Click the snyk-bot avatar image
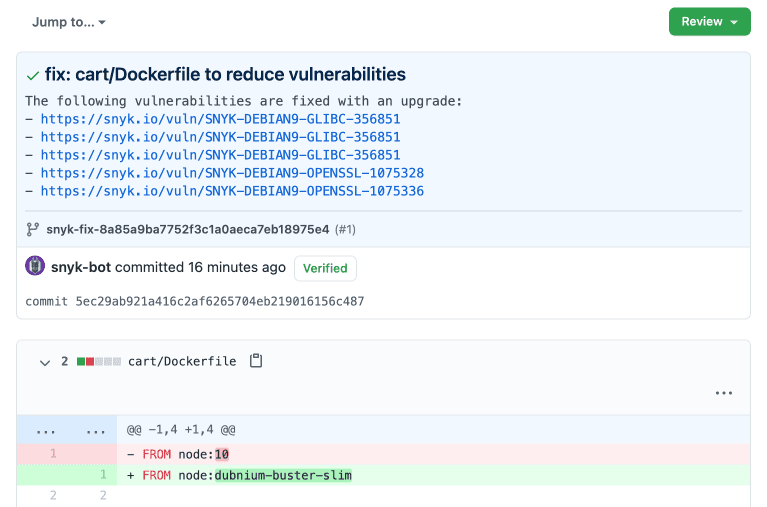The height and width of the screenshot is (507, 767). coord(35,267)
